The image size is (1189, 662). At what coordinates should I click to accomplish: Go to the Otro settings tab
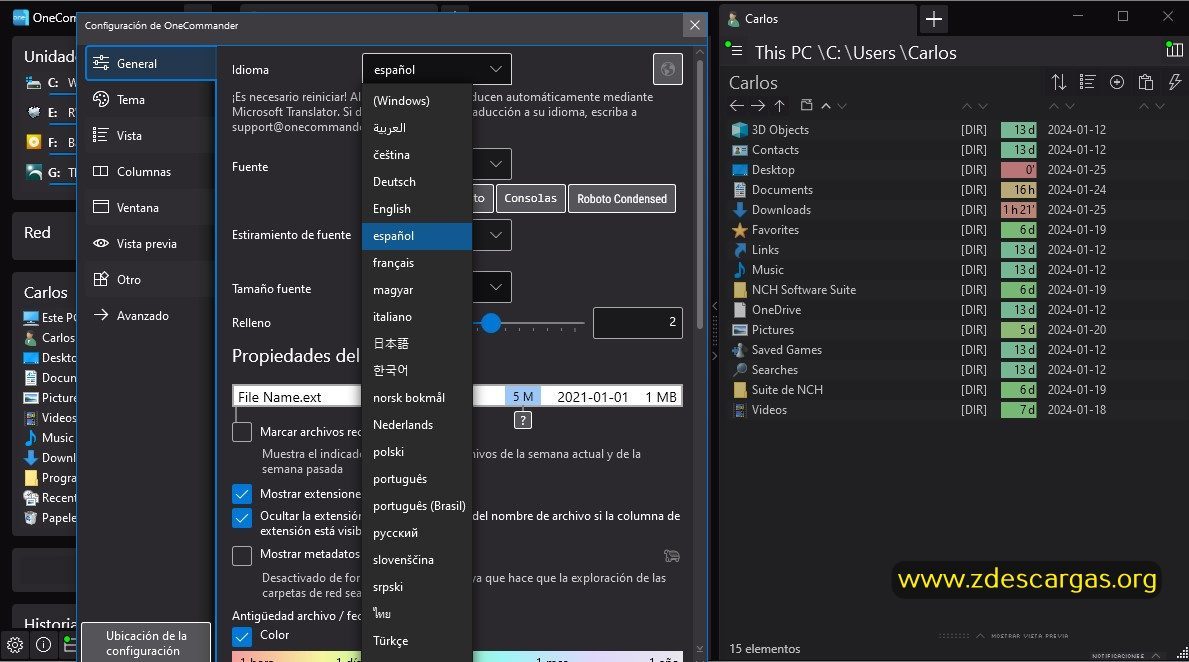click(150, 279)
